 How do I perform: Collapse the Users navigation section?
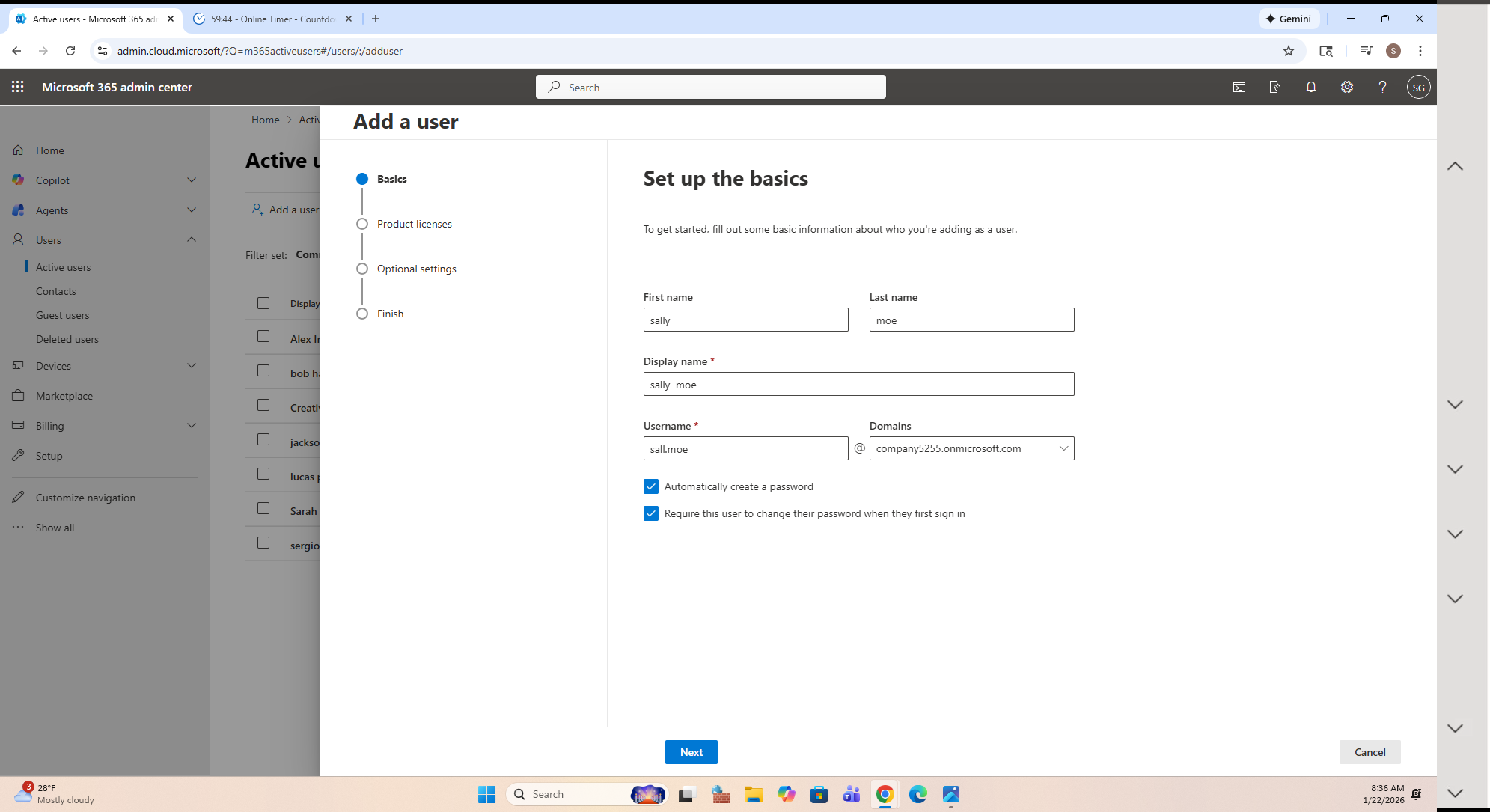tap(191, 240)
